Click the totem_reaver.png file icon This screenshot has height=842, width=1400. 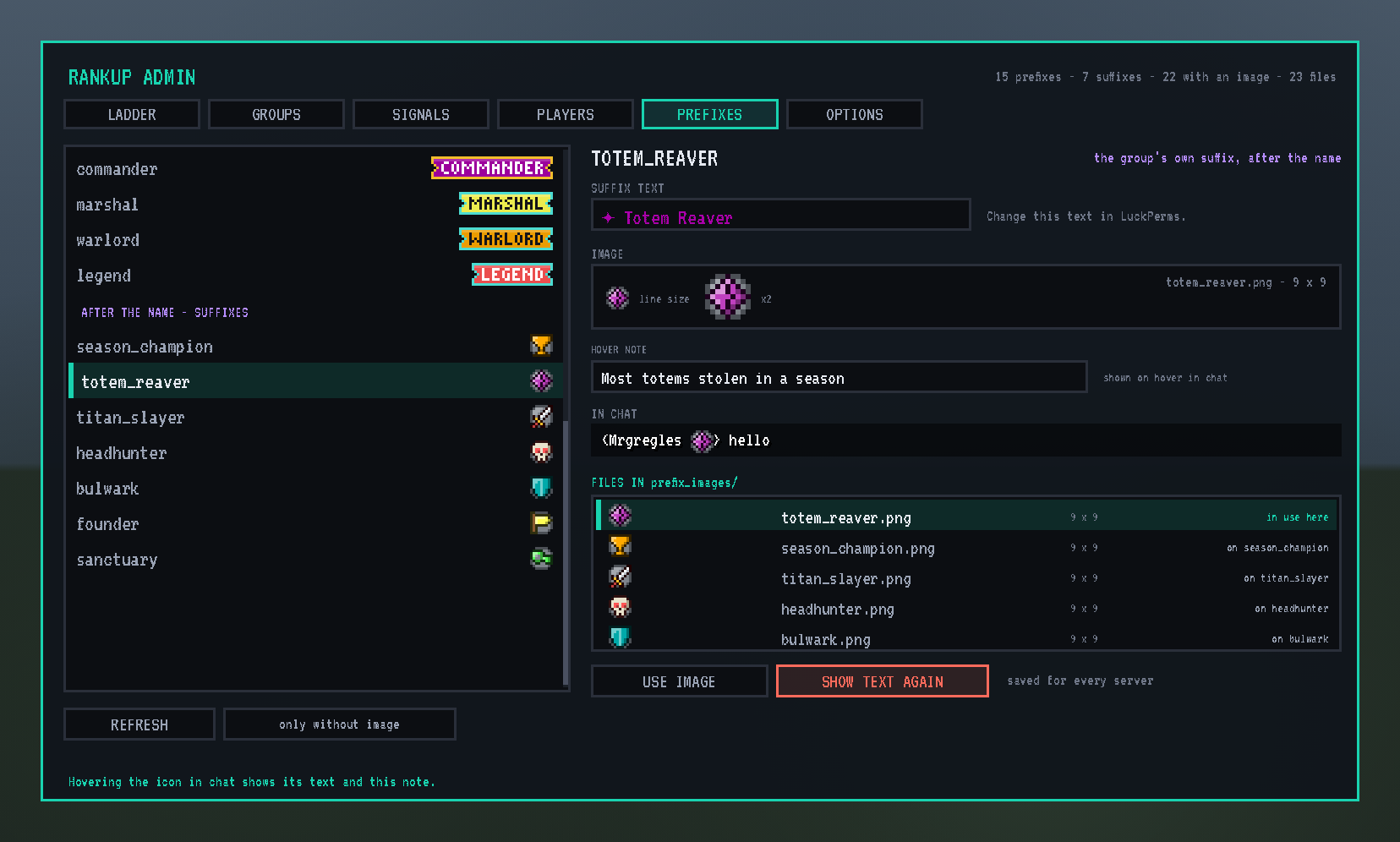(x=621, y=516)
